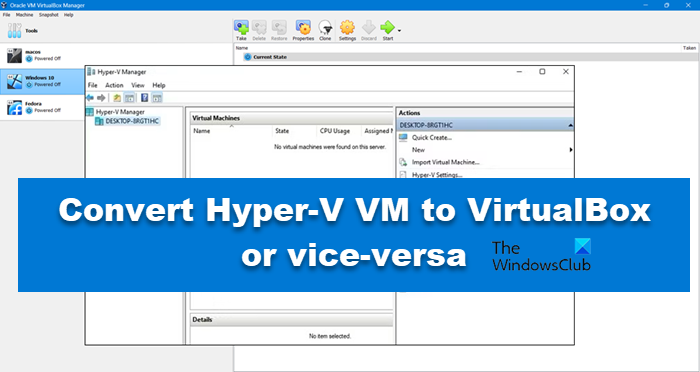Click the Up one level folder icon

[117, 98]
